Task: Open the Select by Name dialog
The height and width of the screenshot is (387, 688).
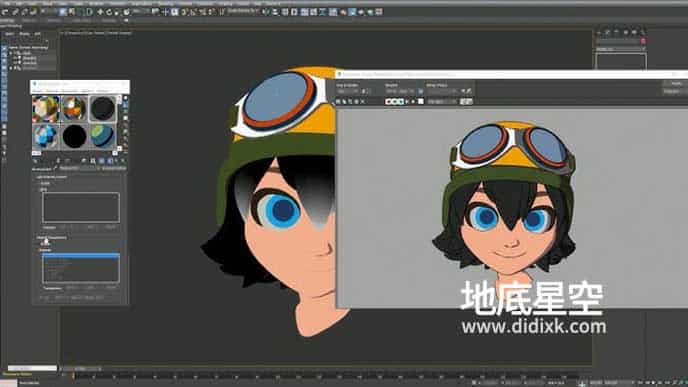Action: coord(71,12)
